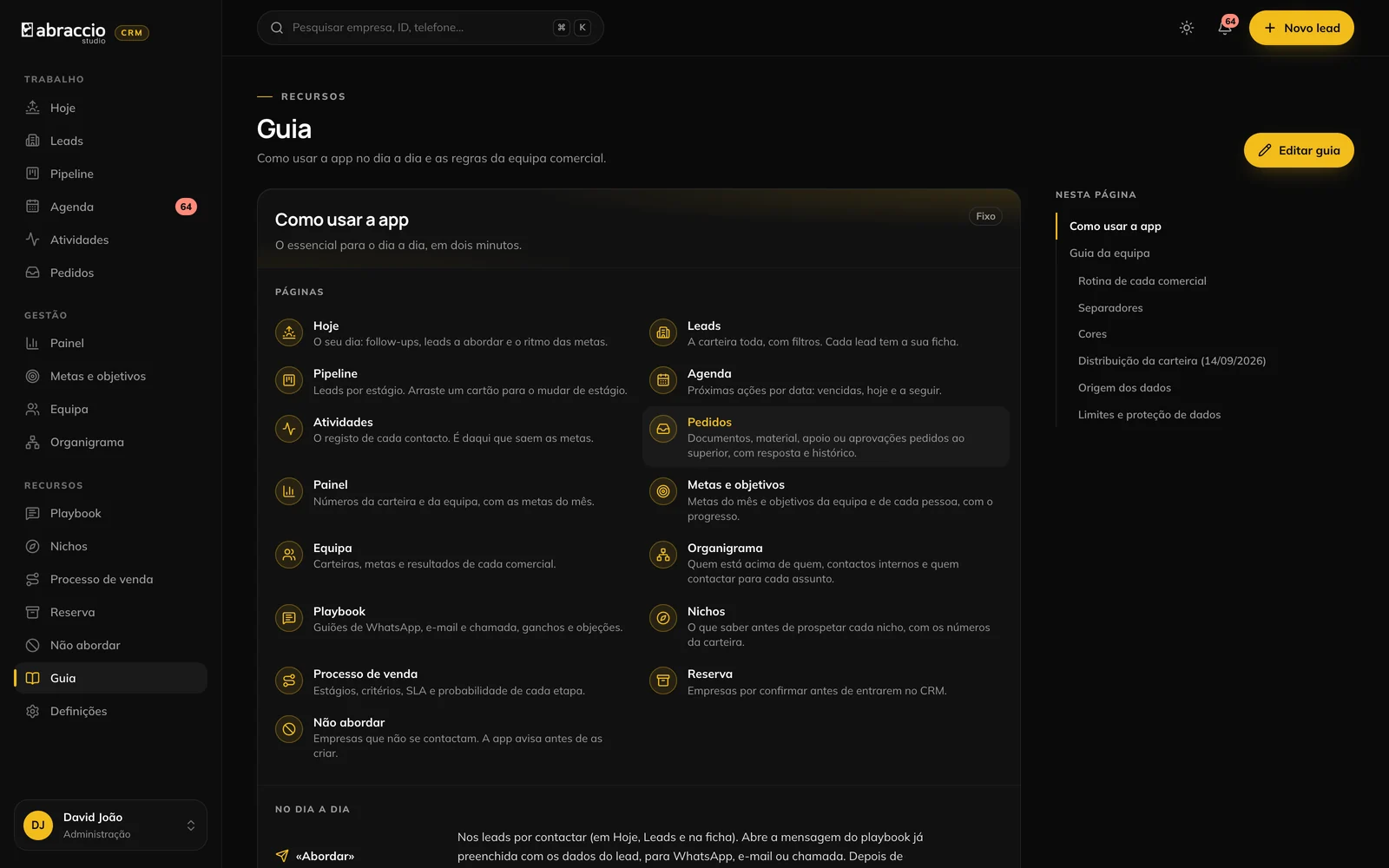Screen dimensions: 1389x868
Task: Open Agenda in the sidebar
Action: pos(110,207)
